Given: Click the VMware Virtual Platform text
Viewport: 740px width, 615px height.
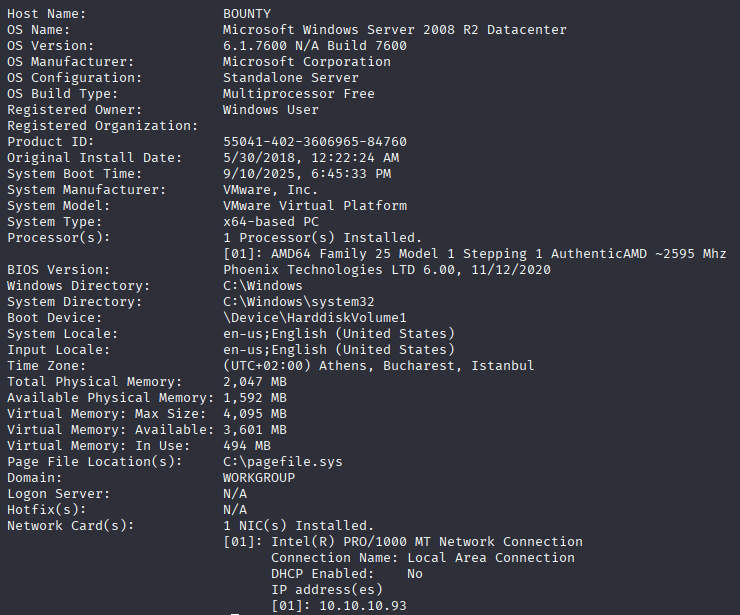Looking at the screenshot, I should tap(315, 206).
